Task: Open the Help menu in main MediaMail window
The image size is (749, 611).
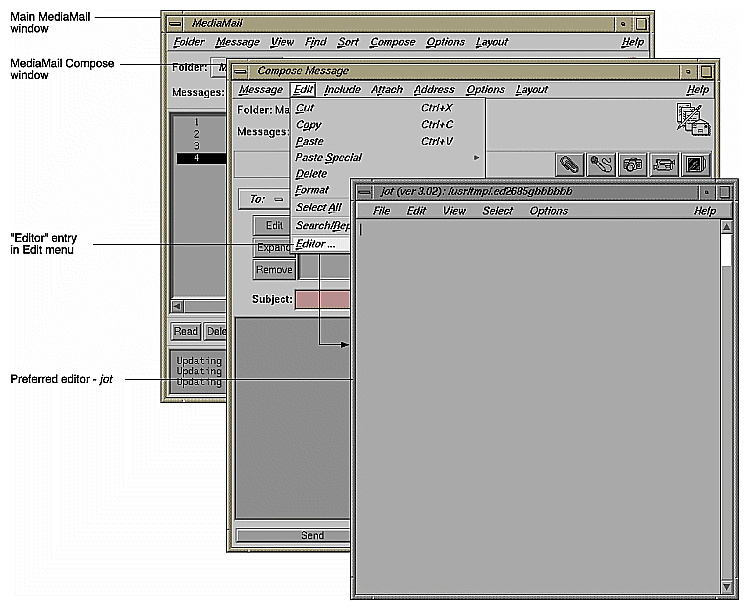Action: [632, 42]
